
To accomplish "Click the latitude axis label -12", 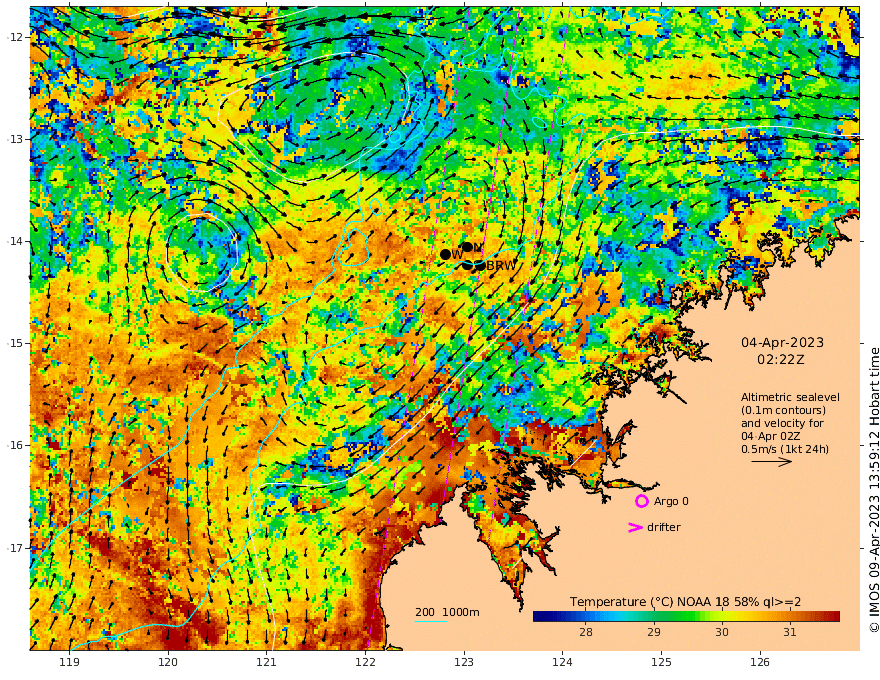I will [x=15, y=37].
